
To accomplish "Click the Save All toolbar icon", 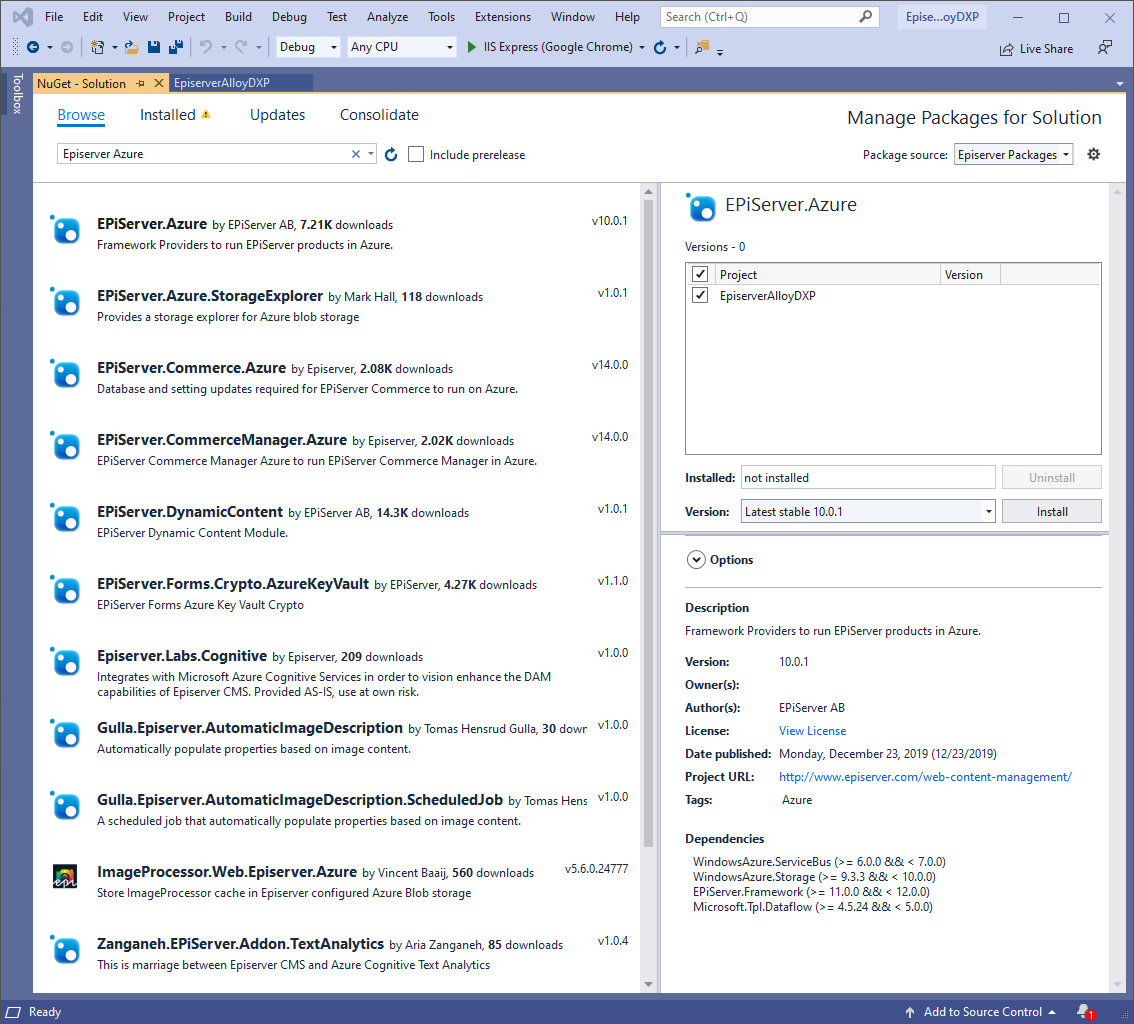I will pos(175,47).
